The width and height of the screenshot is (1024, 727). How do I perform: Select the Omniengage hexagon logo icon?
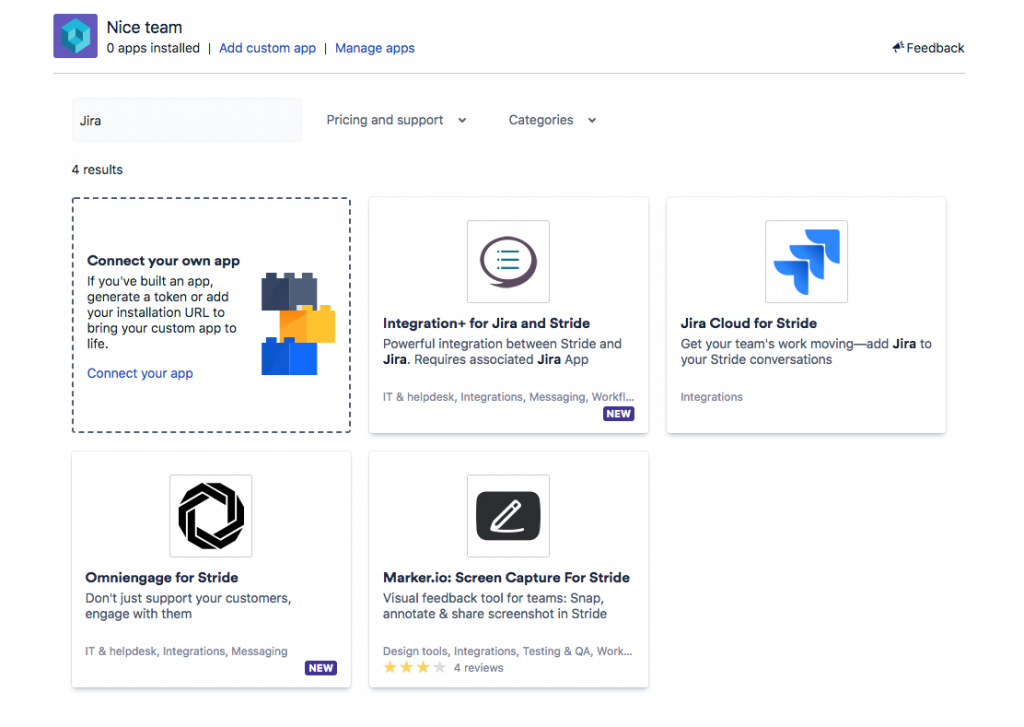tap(211, 515)
